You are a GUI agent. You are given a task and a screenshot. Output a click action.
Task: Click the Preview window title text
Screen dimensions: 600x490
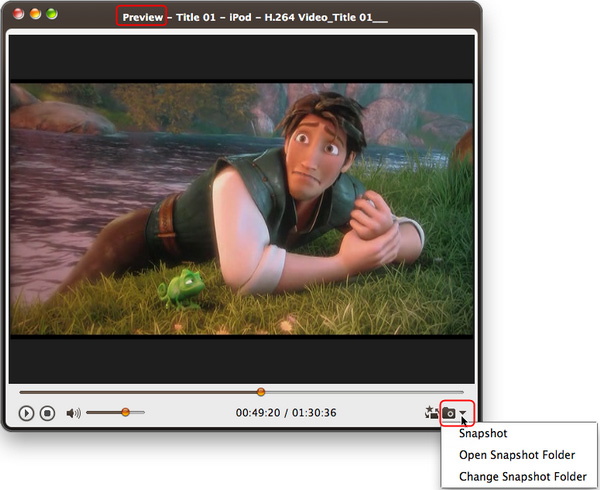(x=142, y=17)
